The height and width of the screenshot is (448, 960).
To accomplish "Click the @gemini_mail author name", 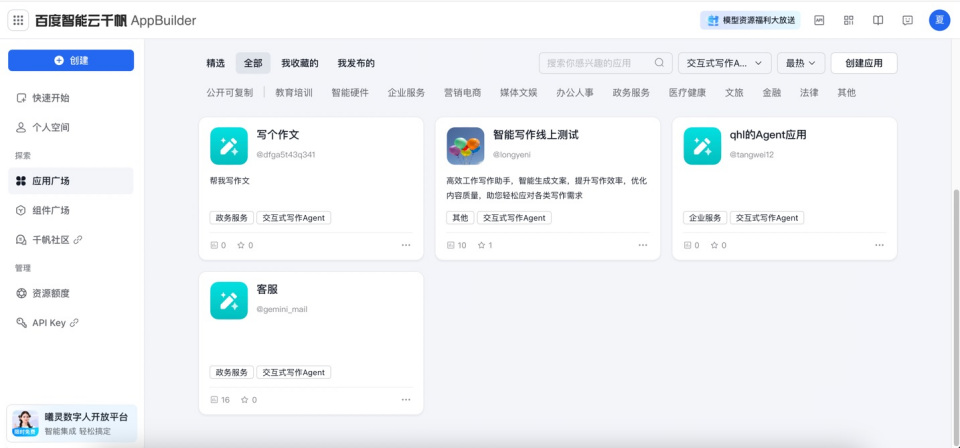I will point(282,310).
